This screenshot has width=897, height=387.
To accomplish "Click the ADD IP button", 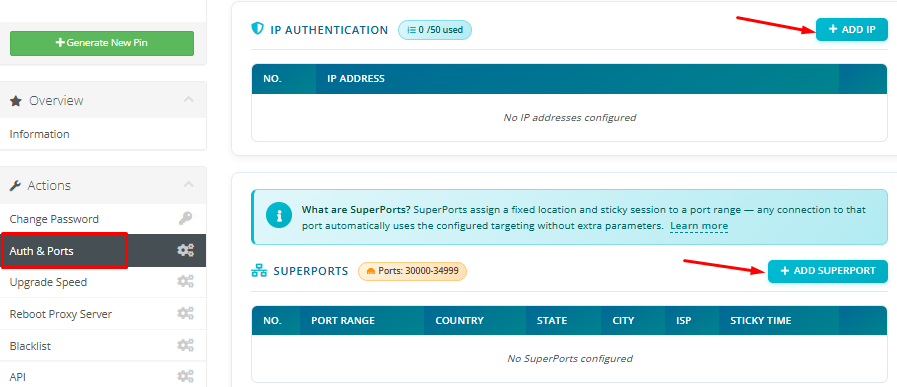I will tap(852, 29).
